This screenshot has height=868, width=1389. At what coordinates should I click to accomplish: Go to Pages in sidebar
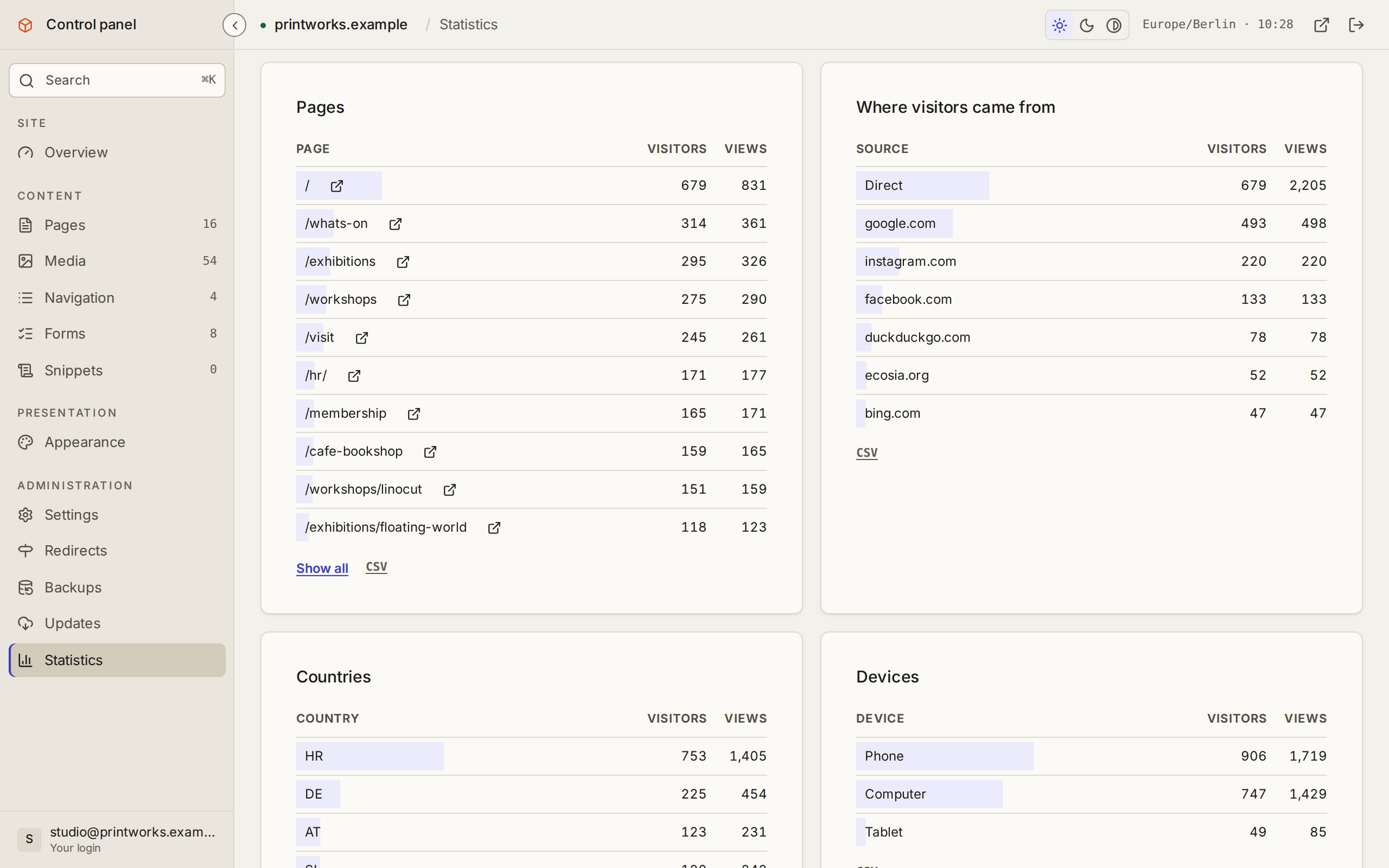117,225
